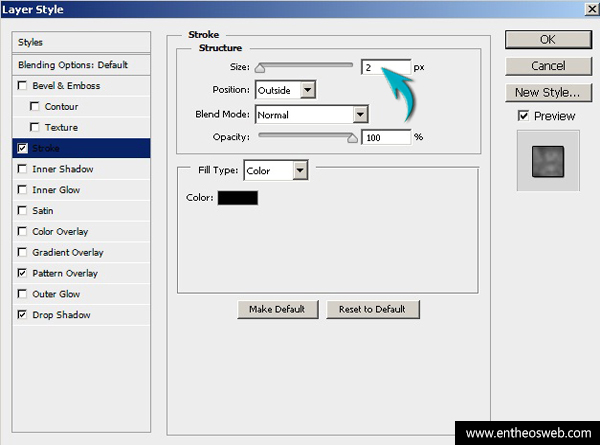The width and height of the screenshot is (600, 445).
Task: Click the New Style... button
Action: pos(547,92)
